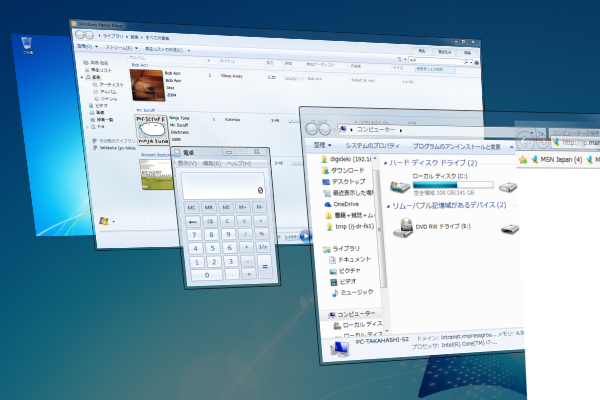Select the DVD RW drive (E:) icon
This screenshot has height=400, width=600.
pos(403,228)
